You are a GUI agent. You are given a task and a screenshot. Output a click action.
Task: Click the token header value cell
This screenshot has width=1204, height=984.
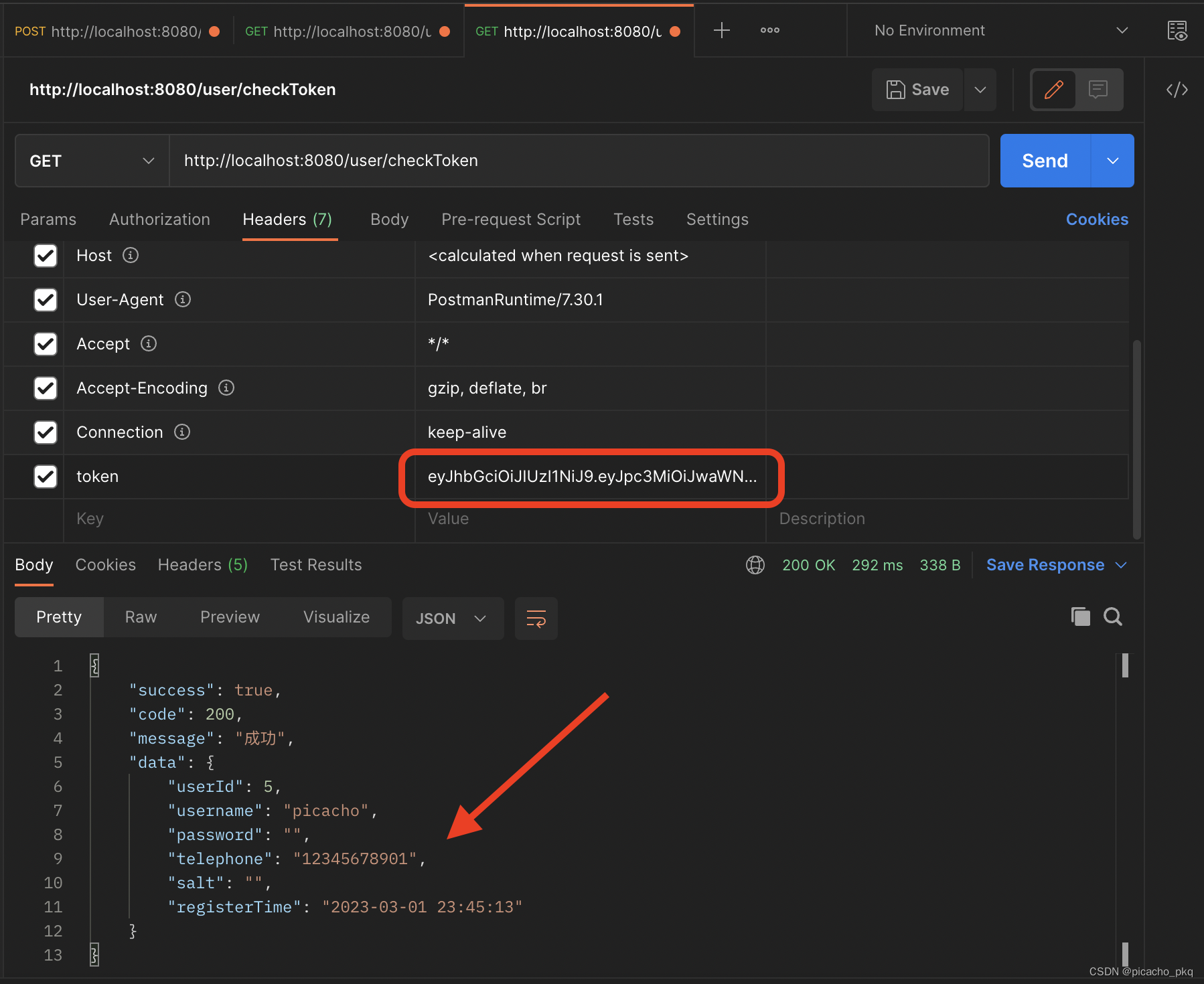(x=591, y=477)
